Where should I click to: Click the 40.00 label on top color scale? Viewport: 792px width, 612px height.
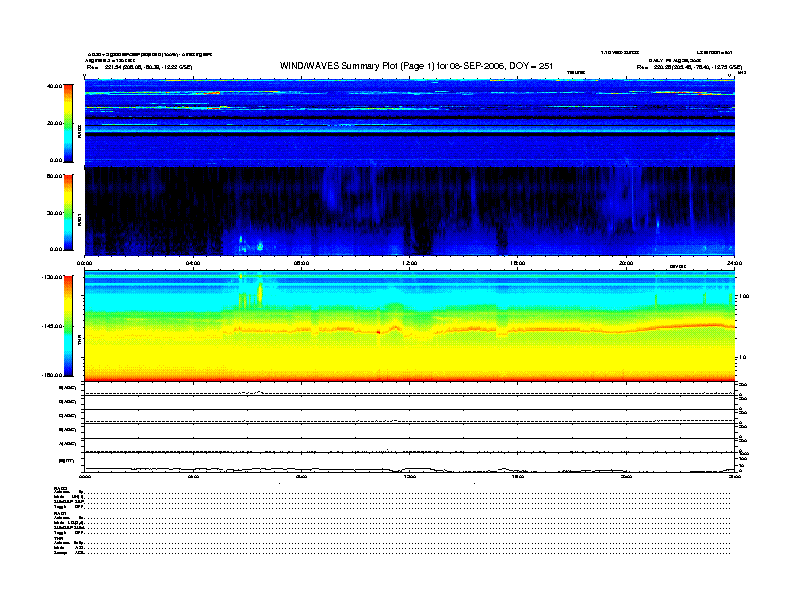tap(55, 86)
